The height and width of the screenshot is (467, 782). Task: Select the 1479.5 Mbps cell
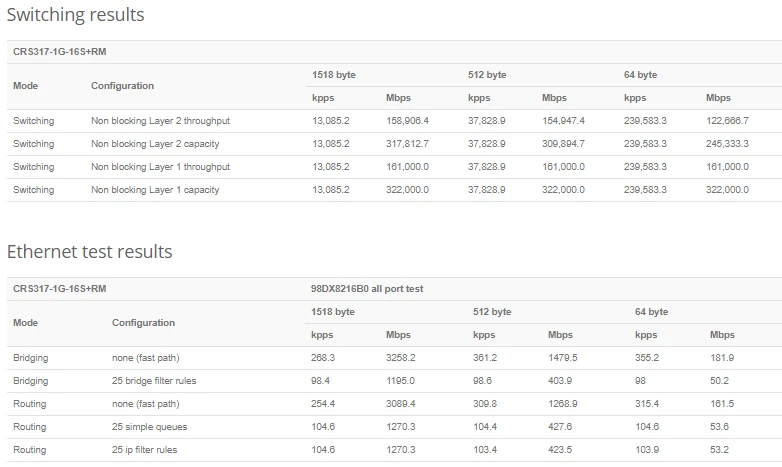point(563,358)
